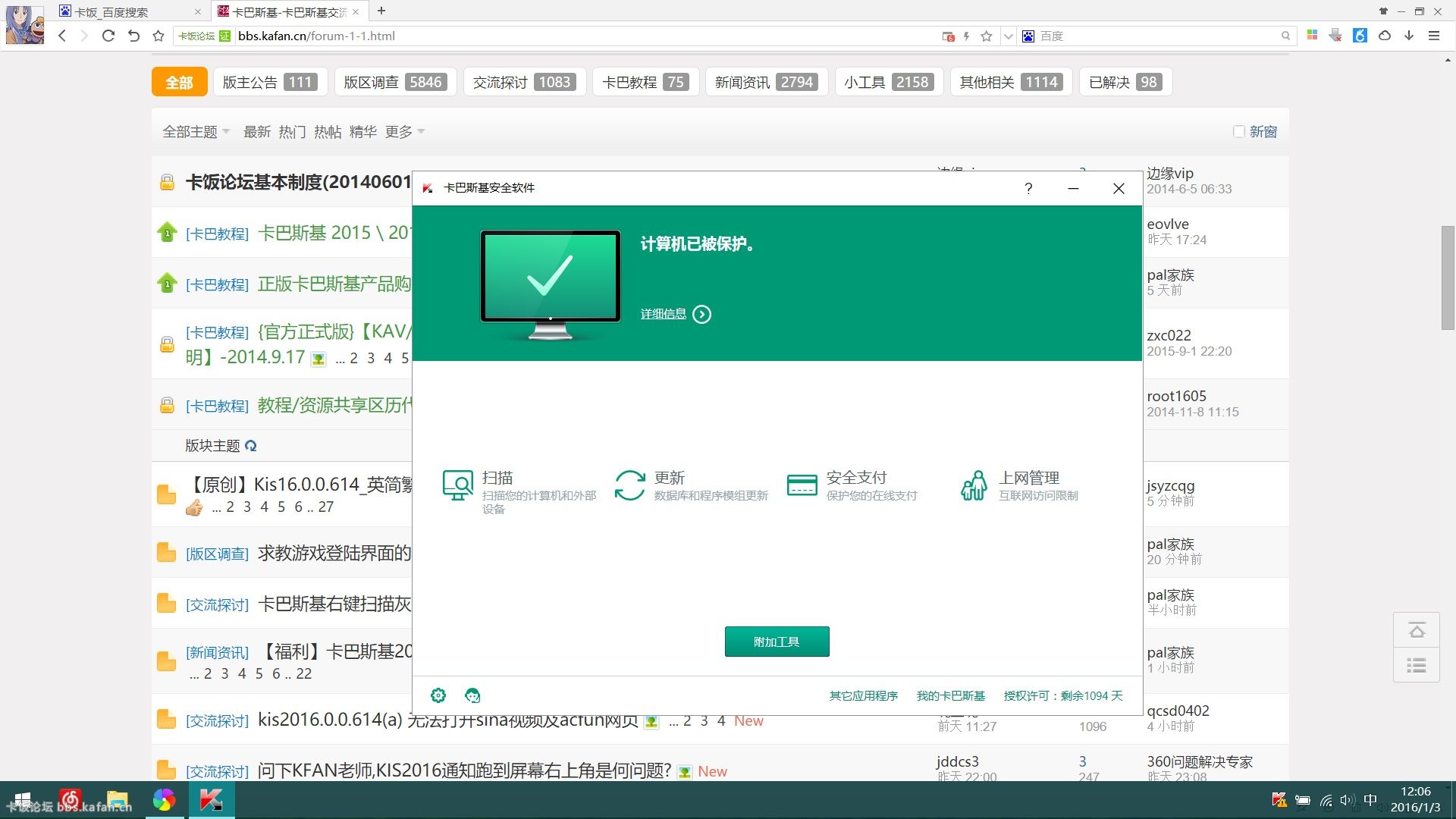Open 其它应用程序 link
Viewport: 1456px width, 819px height.
pos(863,695)
